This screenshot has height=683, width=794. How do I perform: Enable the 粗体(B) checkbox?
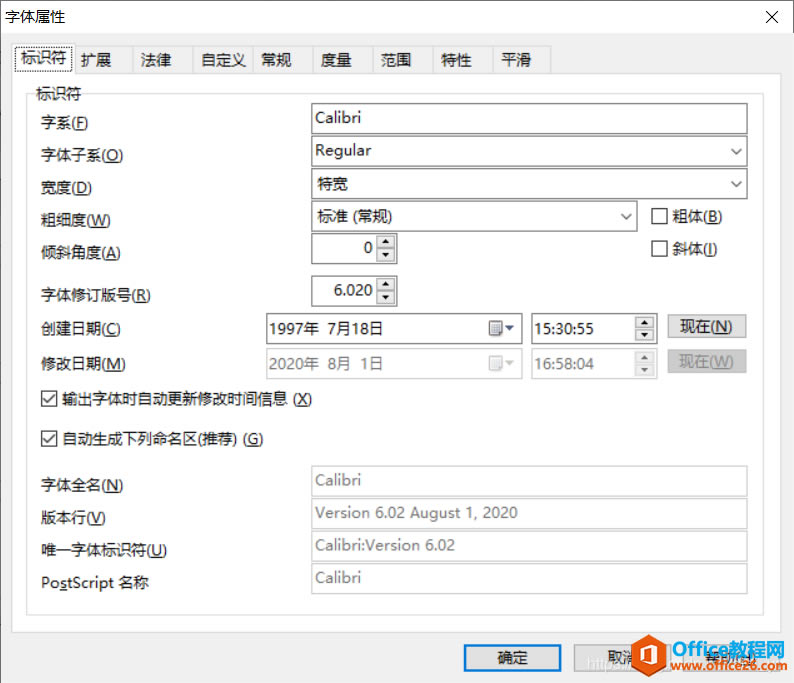[659, 216]
